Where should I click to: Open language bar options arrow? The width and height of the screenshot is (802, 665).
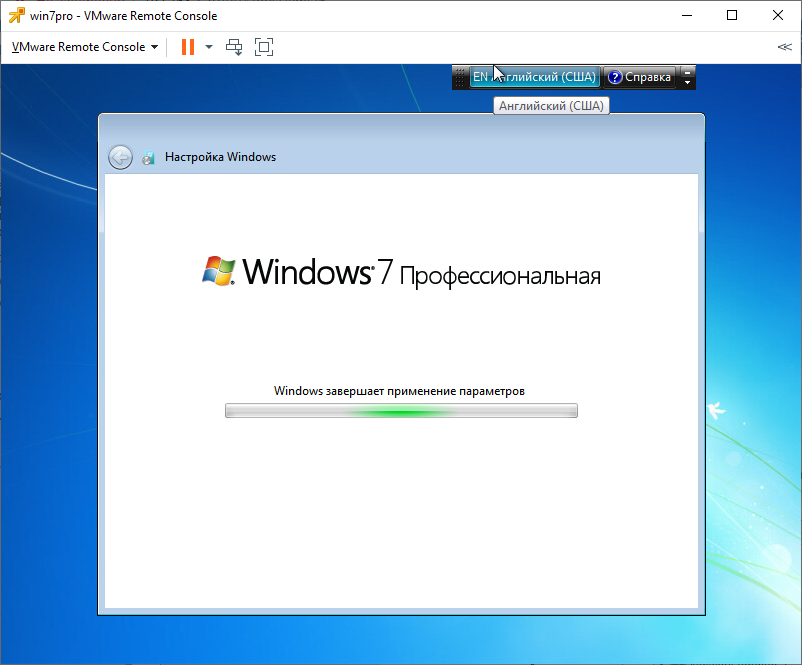[x=687, y=82]
